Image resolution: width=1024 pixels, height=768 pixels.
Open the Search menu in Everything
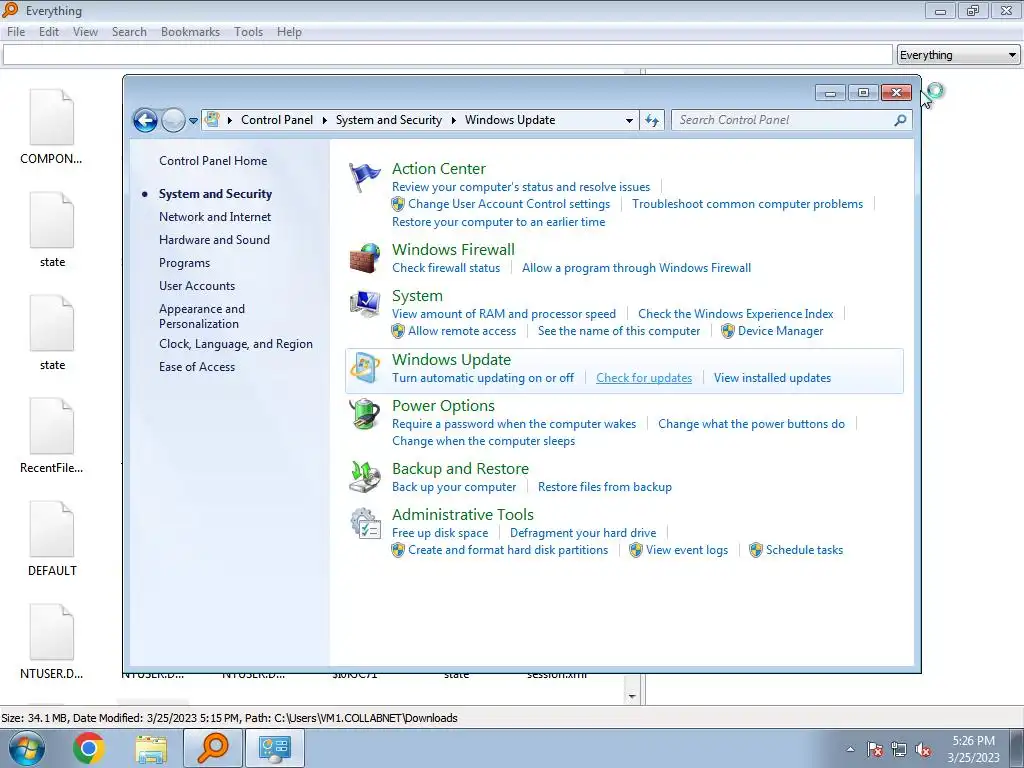pyautogui.click(x=129, y=31)
